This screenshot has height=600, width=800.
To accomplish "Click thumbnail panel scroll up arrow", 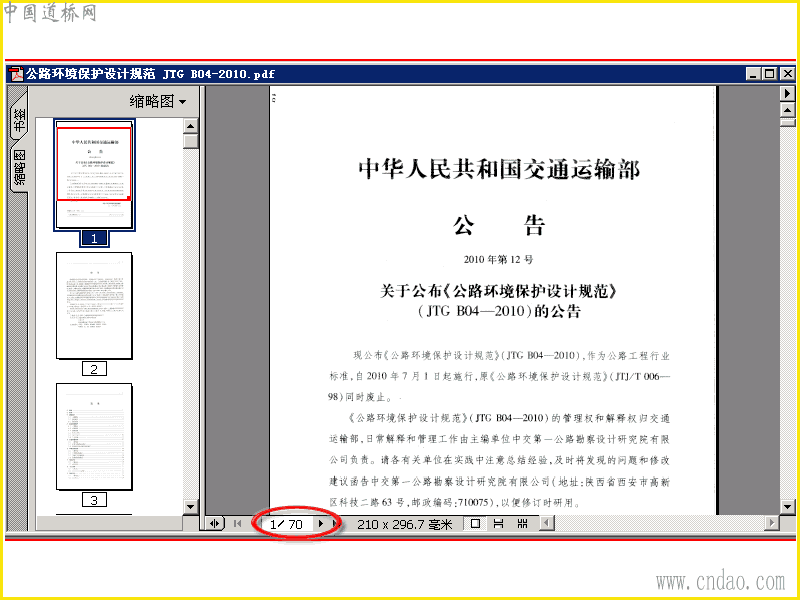I will pos(190,126).
